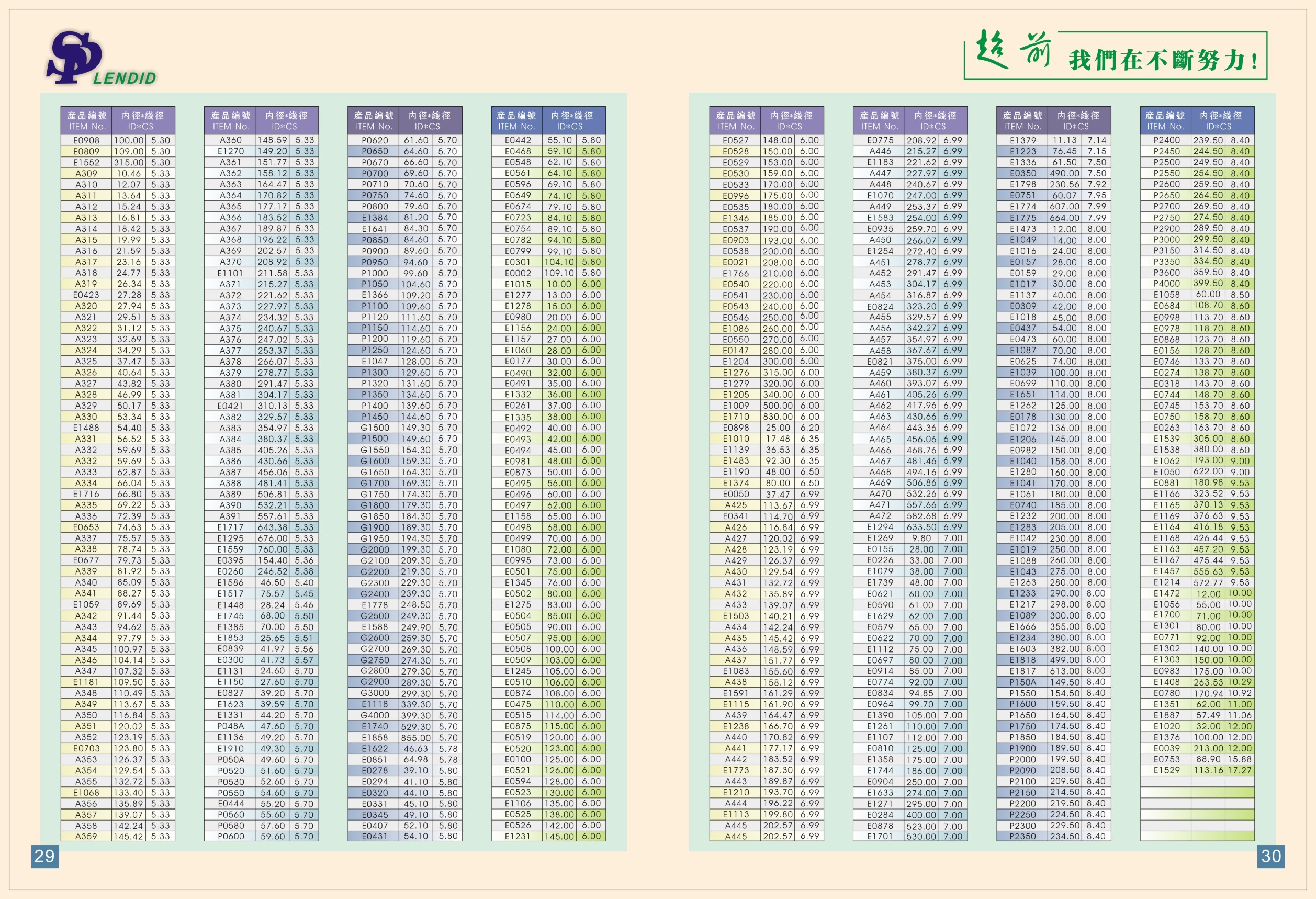Image resolution: width=1316 pixels, height=899 pixels.
Task: Select item number E1488
Action: pos(86,428)
